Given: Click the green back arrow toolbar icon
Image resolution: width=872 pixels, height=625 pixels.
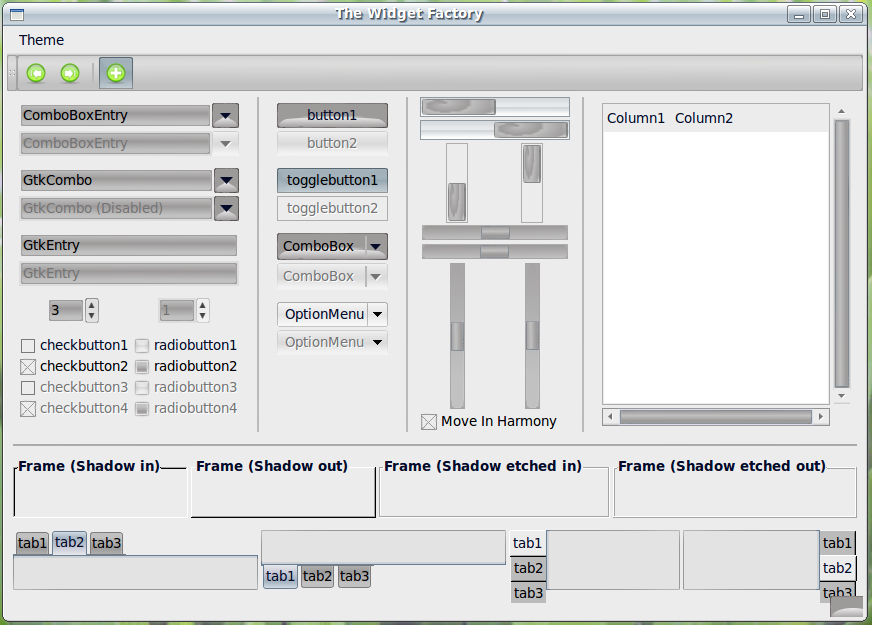Looking at the screenshot, I should pos(36,73).
